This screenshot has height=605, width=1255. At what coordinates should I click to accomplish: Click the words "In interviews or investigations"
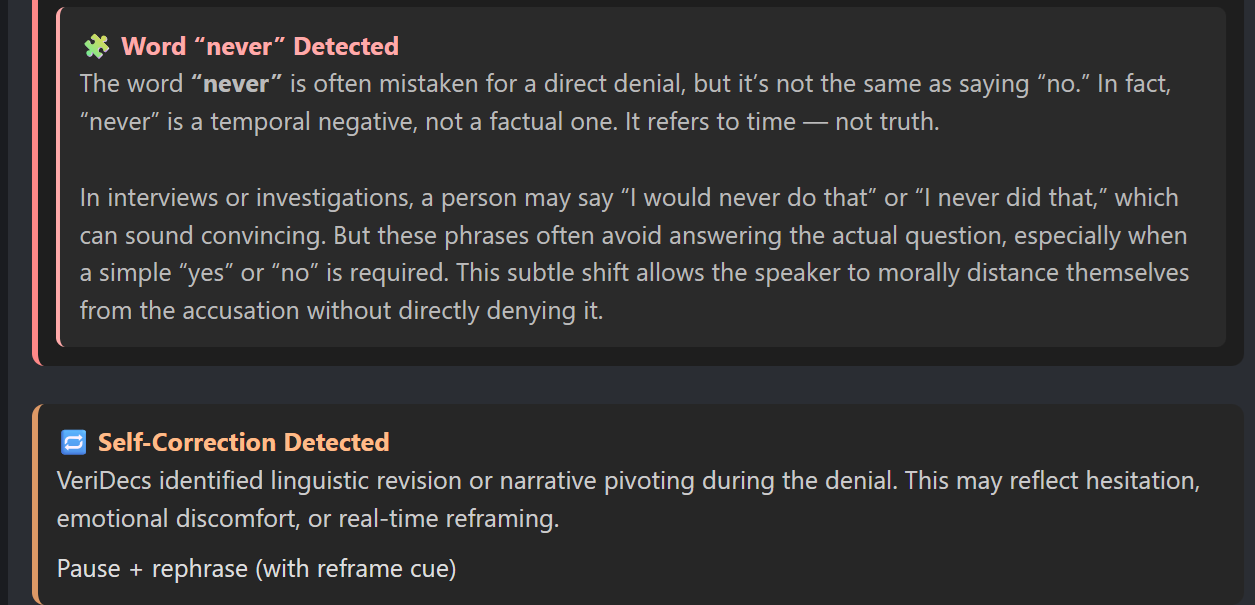[243, 197]
